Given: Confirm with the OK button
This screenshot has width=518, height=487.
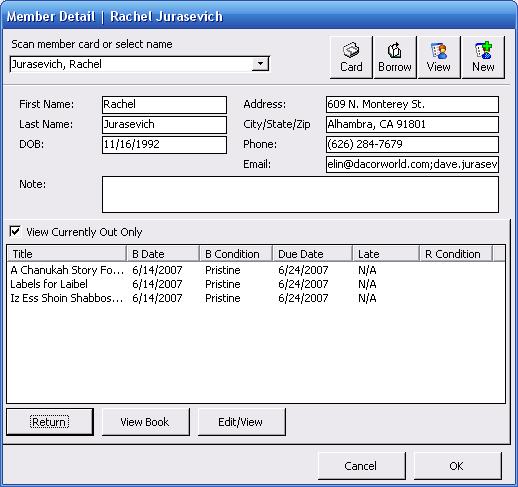Looking at the screenshot, I should (457, 466).
